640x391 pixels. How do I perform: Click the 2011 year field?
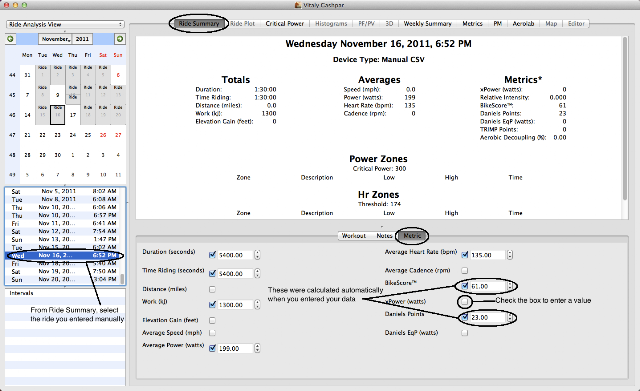tap(82, 39)
